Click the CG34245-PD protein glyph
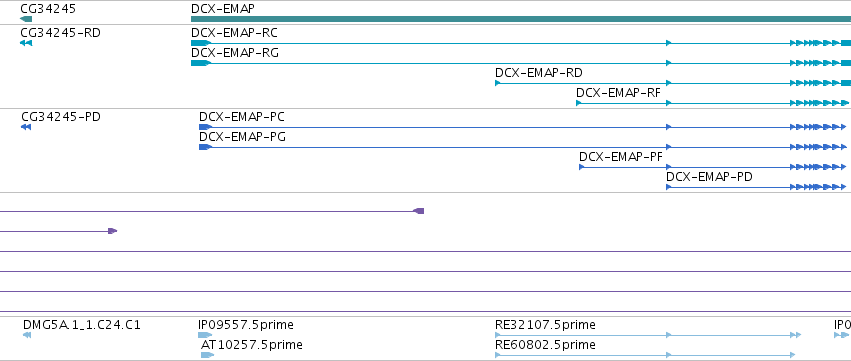Viewport: 851px width, 361px height. pos(26,127)
